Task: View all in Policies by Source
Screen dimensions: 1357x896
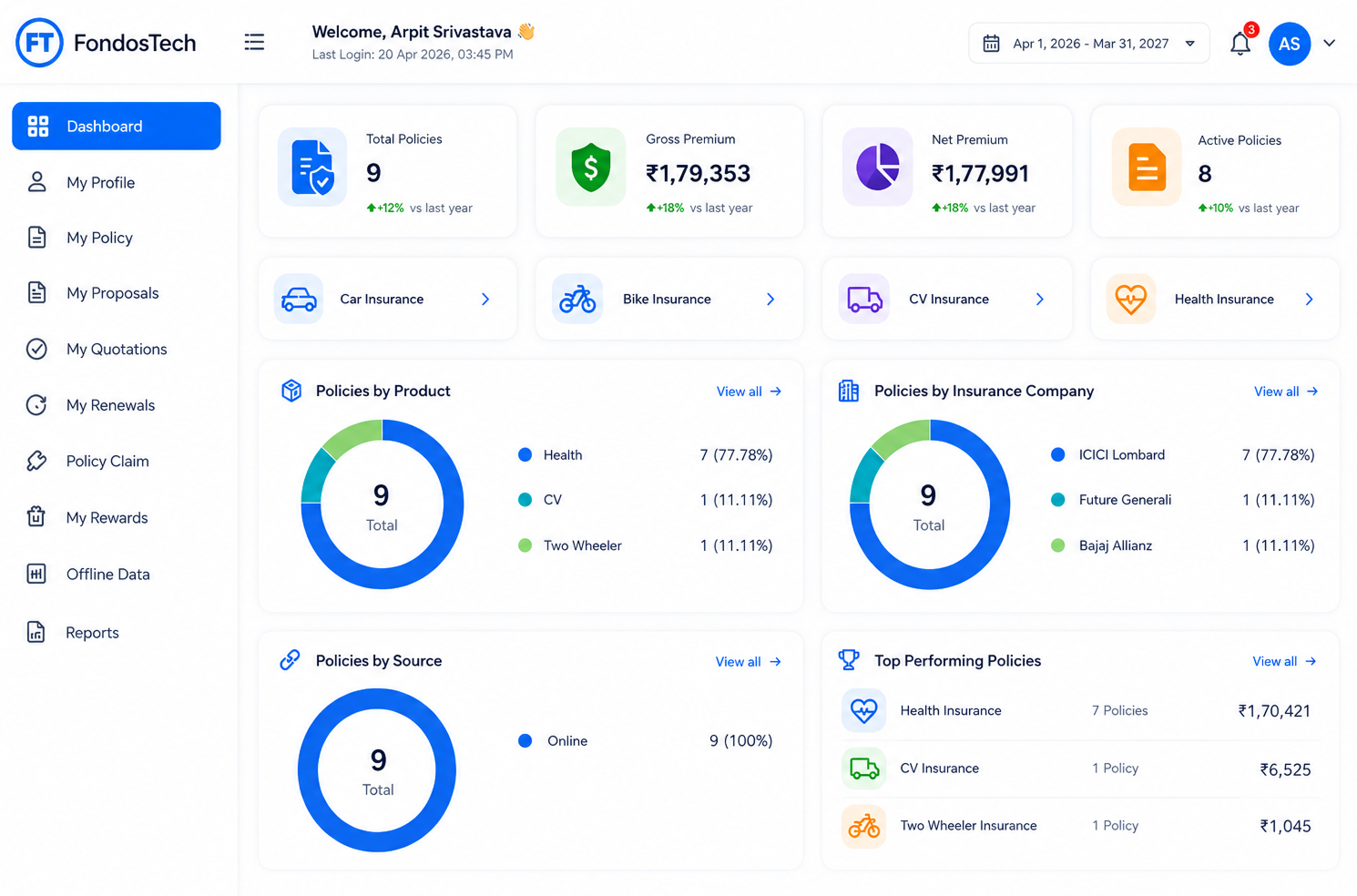Action: tap(748, 662)
